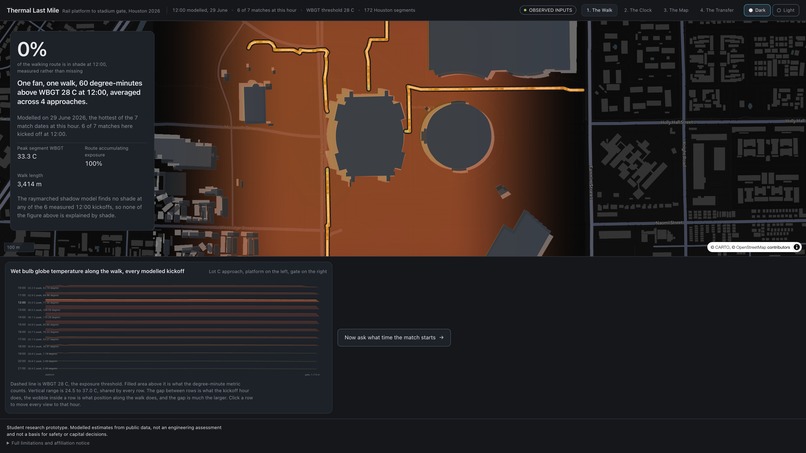Click the WBGT threshold 28 C header text

coord(329,10)
